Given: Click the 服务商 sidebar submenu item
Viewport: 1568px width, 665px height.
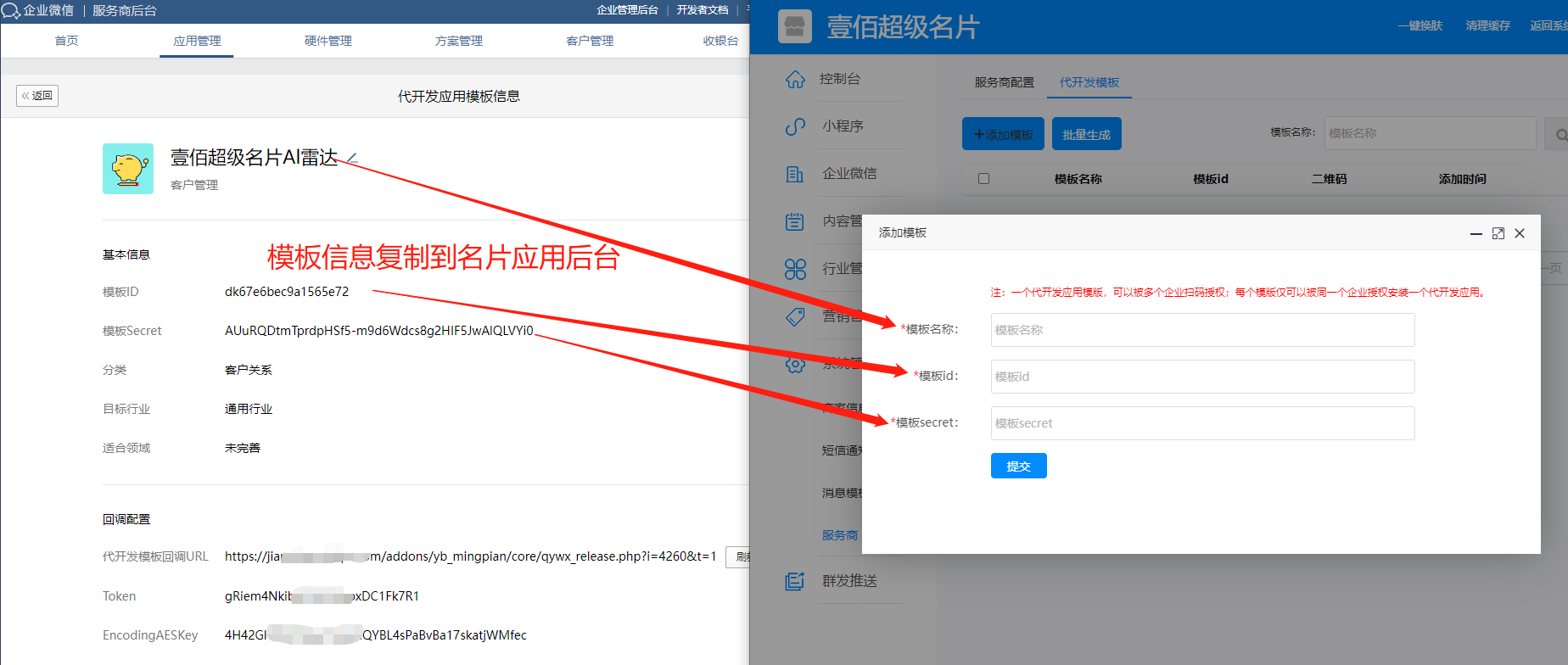Looking at the screenshot, I should click(840, 535).
